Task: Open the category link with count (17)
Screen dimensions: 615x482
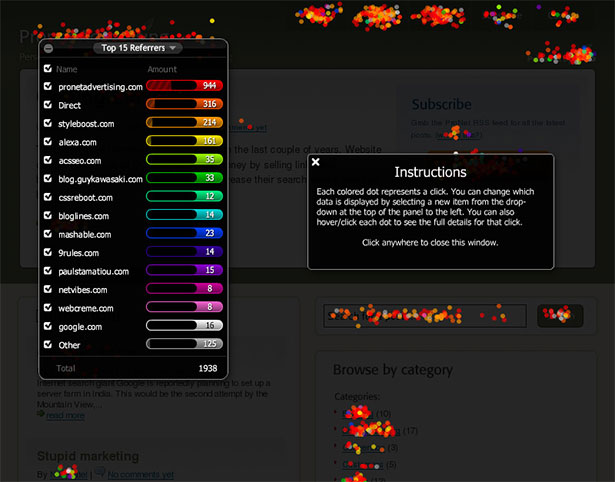Action: click(x=371, y=431)
